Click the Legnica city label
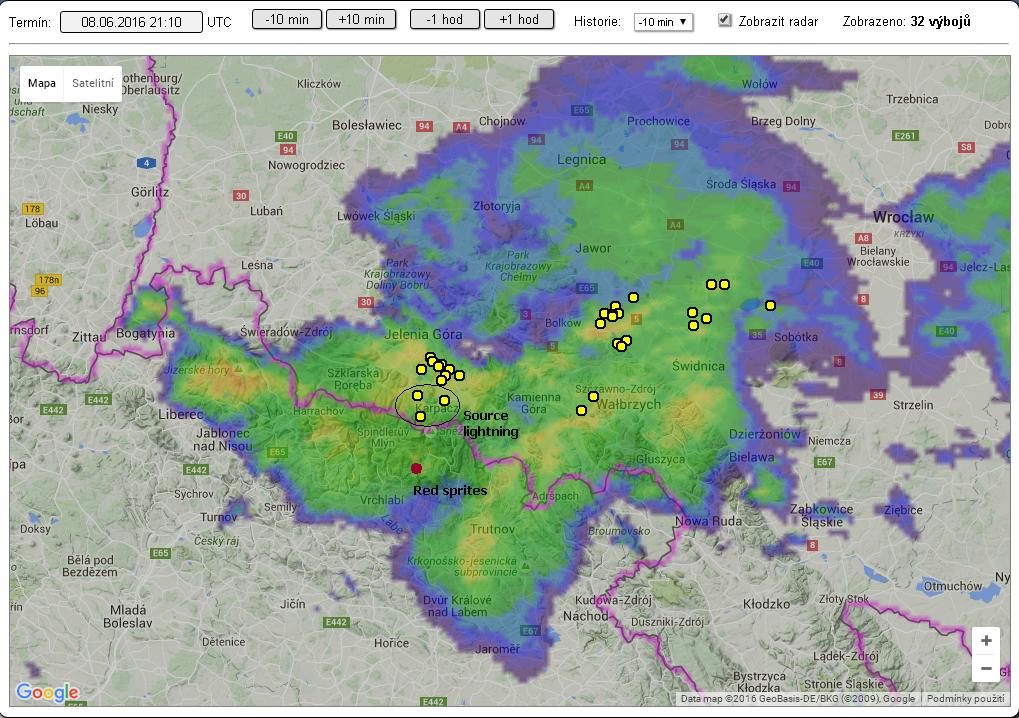 point(581,159)
